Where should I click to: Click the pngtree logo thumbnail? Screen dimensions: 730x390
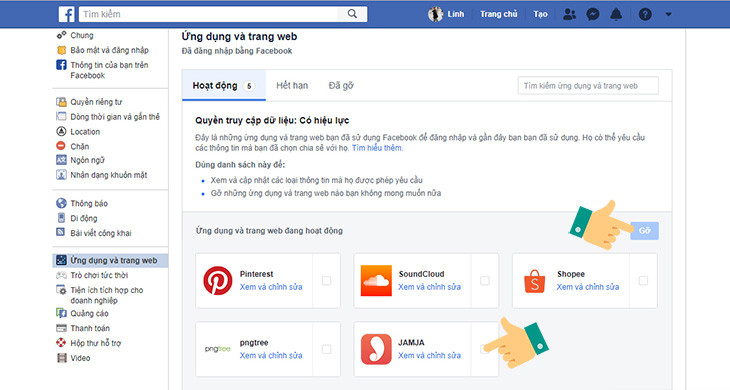(217, 349)
